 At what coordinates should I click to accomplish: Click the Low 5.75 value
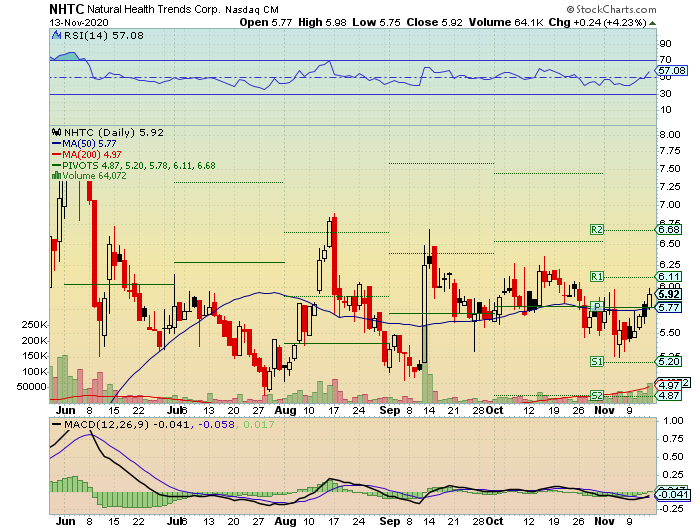[x=376, y=22]
